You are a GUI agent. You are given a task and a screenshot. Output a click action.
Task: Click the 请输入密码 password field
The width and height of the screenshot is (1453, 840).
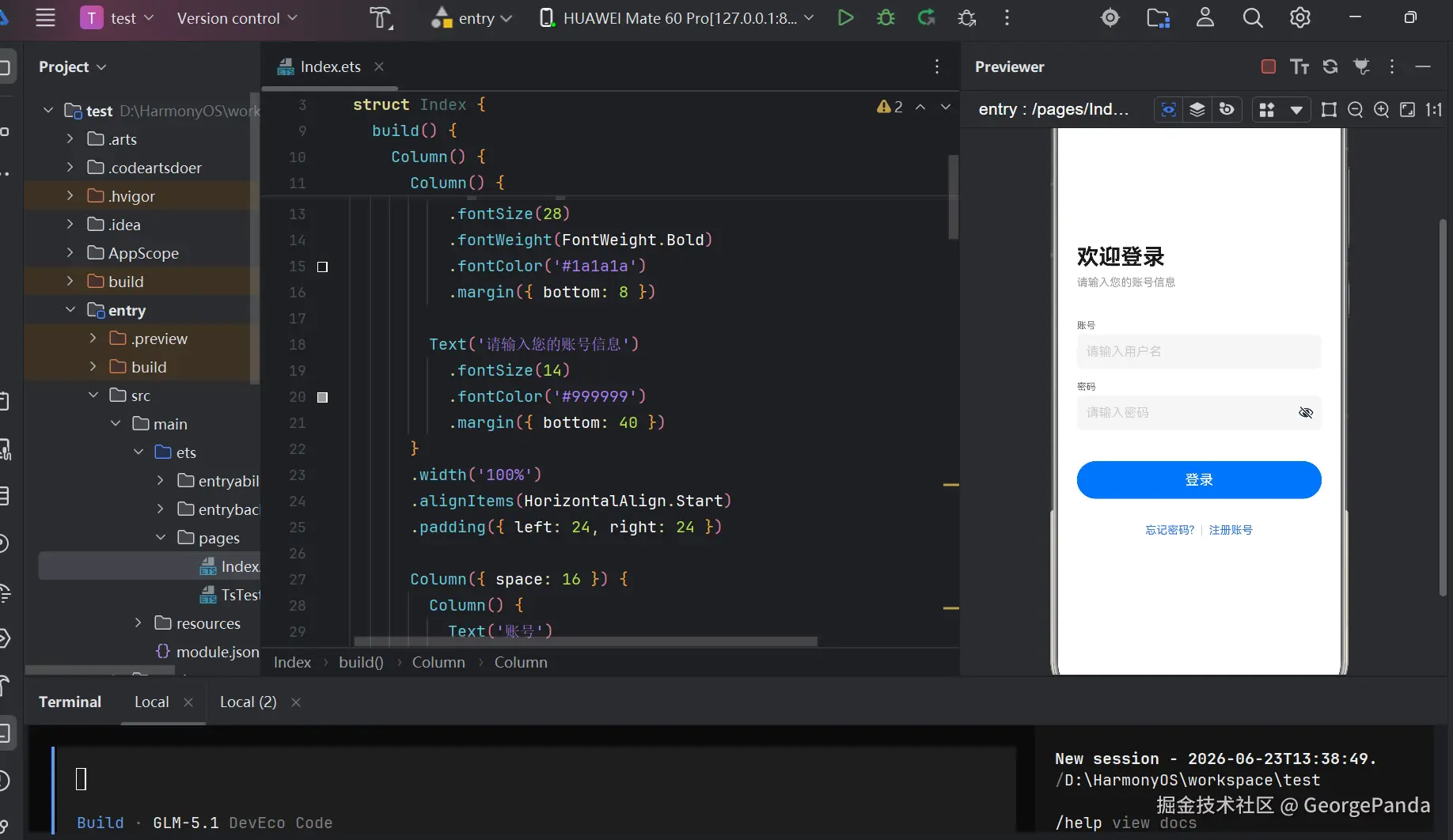tap(1199, 413)
